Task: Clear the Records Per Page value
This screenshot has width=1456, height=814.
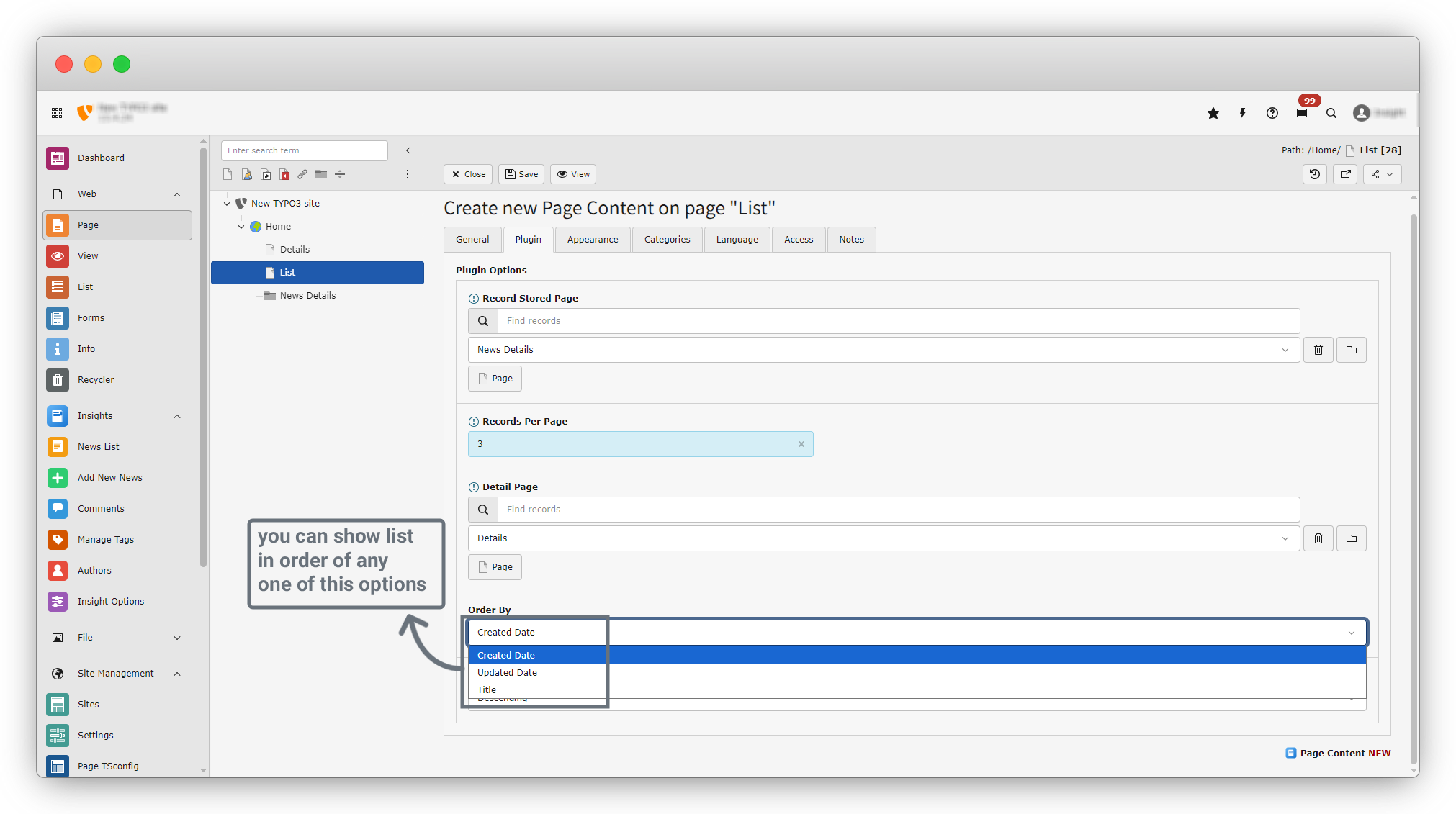Action: pyautogui.click(x=801, y=444)
